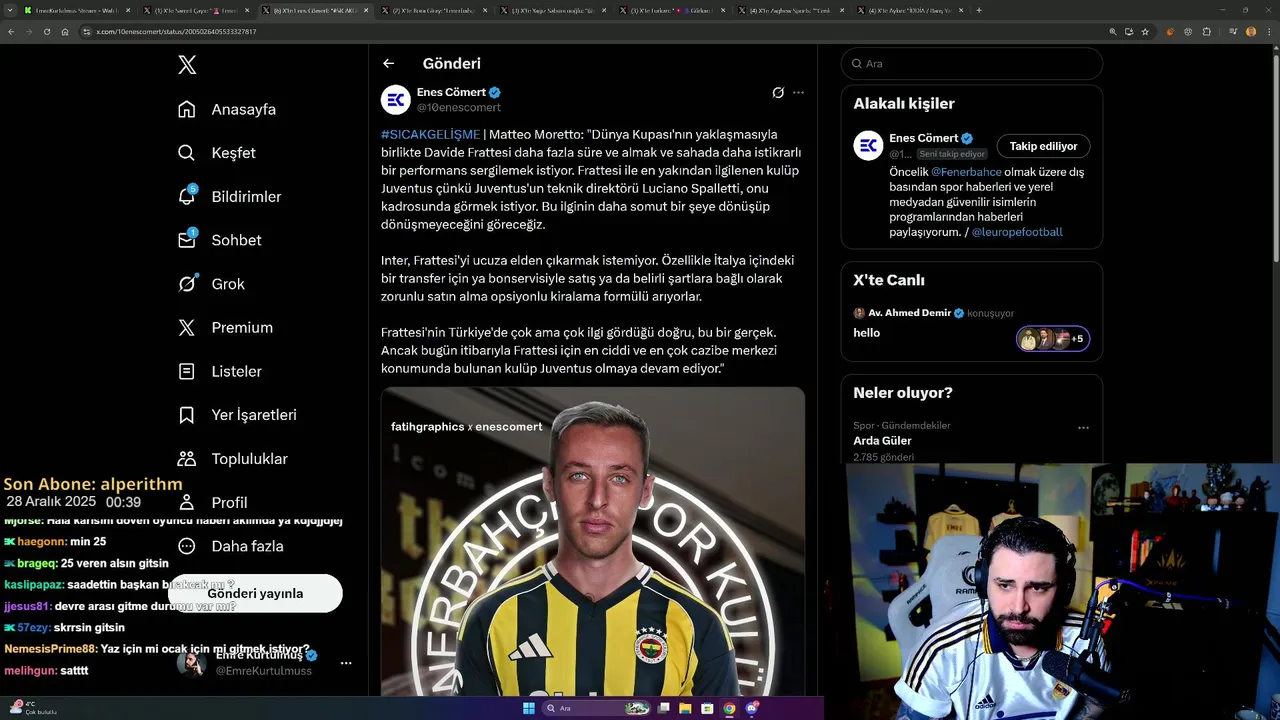Open the post's three-dot options menu
This screenshot has width=1280, height=720.
[x=798, y=92]
